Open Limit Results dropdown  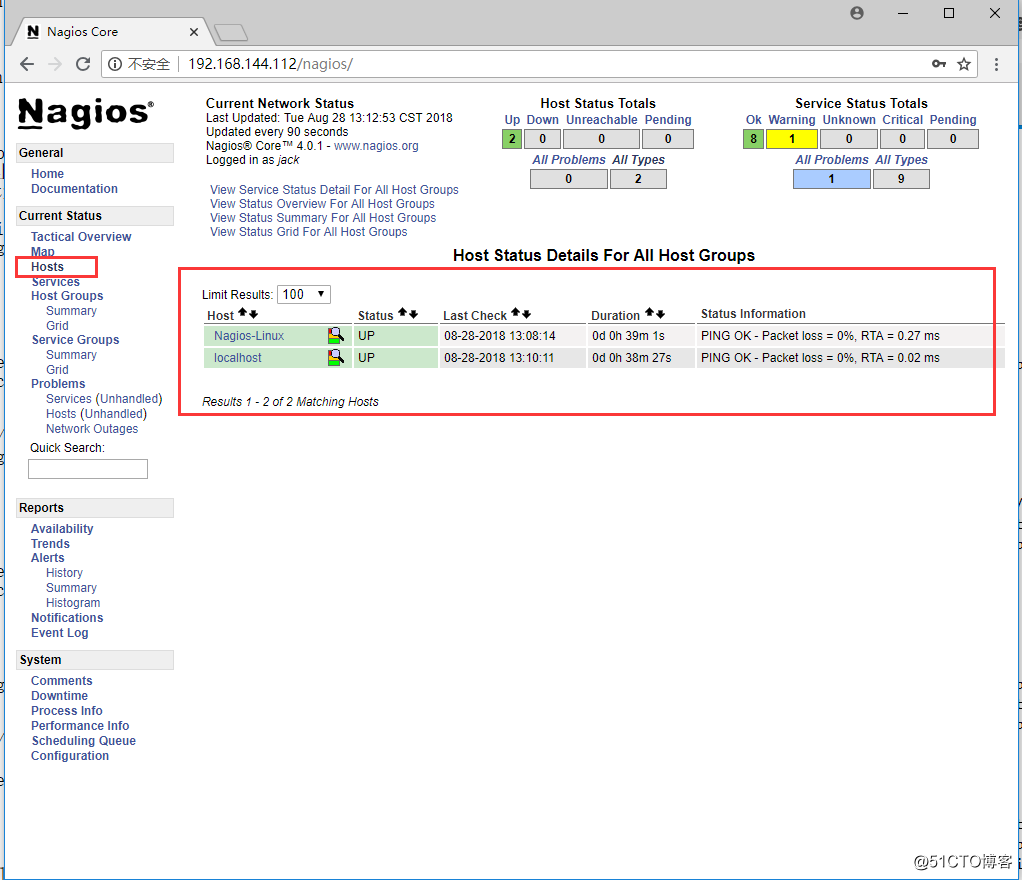pos(304,295)
